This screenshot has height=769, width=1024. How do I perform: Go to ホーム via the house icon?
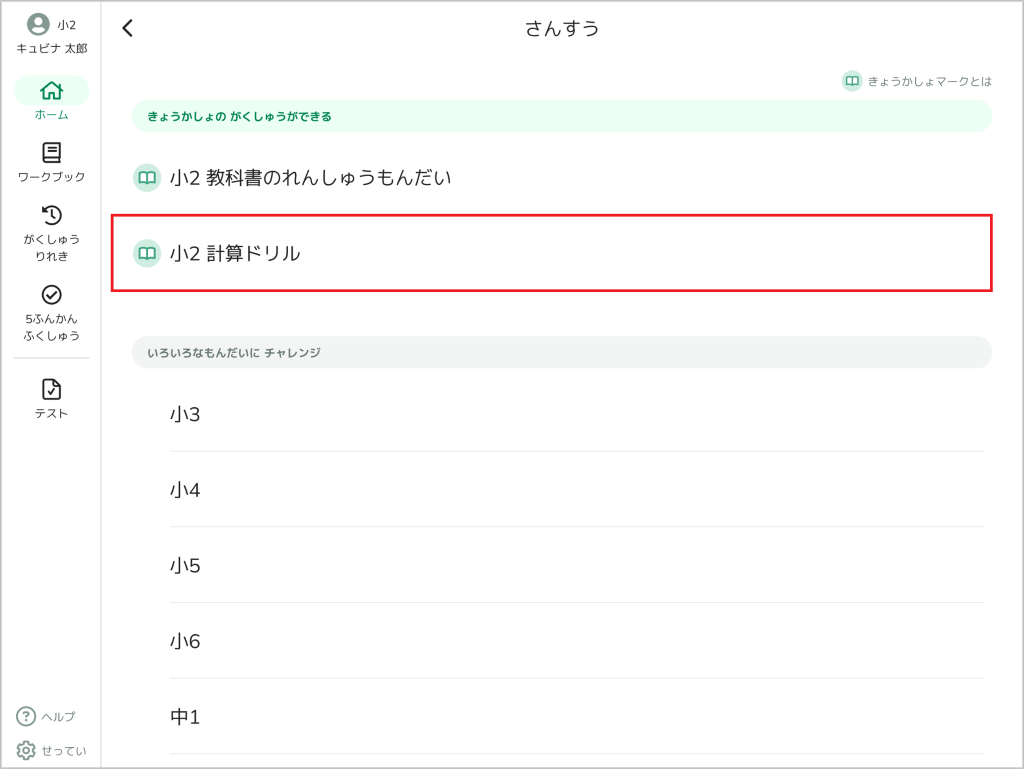tap(52, 90)
